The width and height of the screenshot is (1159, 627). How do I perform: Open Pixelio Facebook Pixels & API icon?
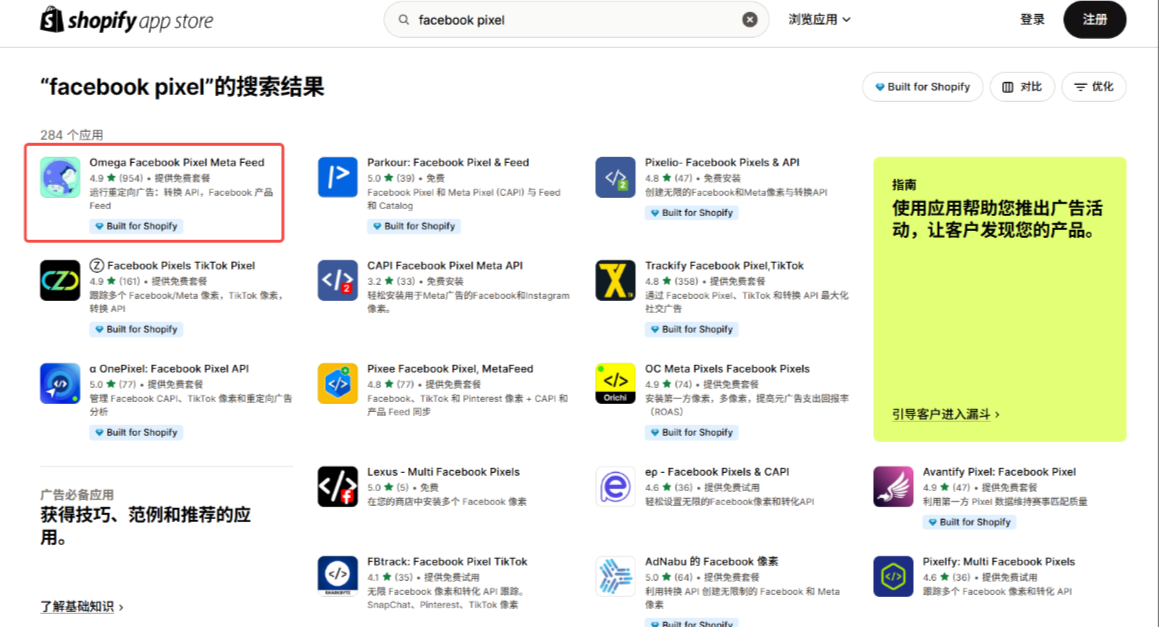[615, 177]
